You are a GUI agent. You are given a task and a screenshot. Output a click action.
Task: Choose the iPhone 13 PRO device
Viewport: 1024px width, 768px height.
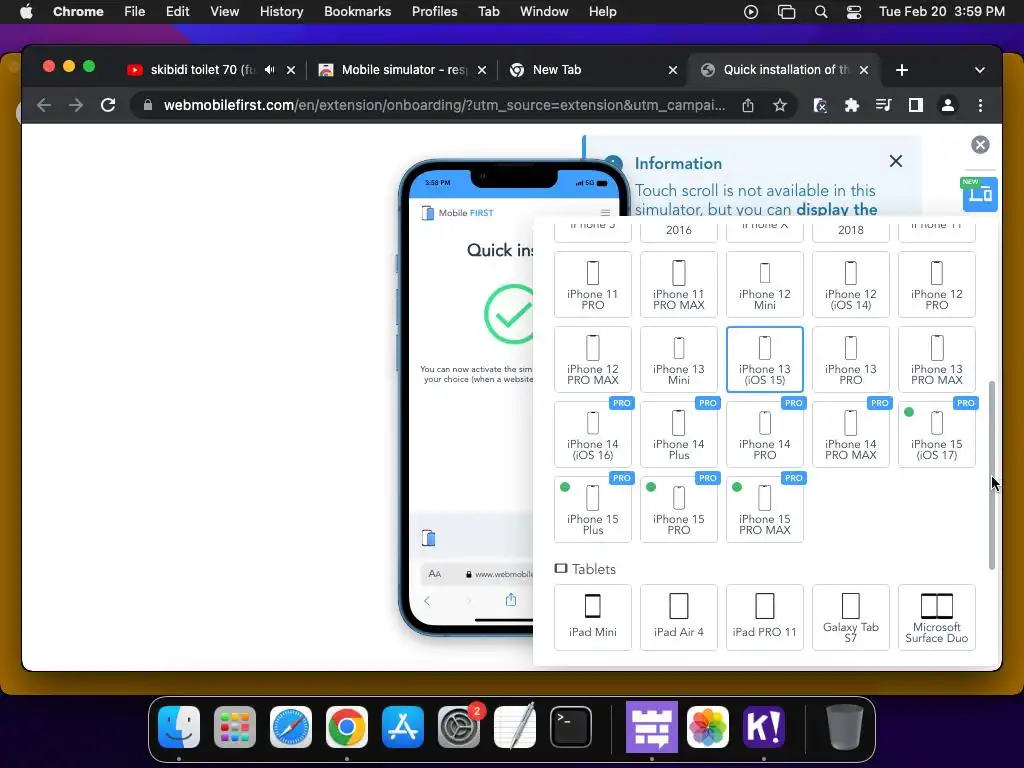click(850, 360)
